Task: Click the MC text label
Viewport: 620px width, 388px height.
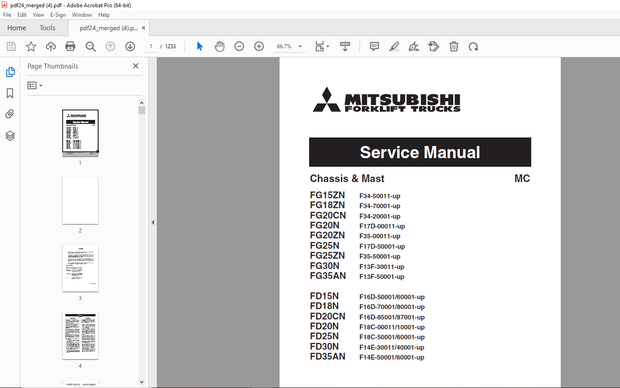Action: (x=522, y=179)
